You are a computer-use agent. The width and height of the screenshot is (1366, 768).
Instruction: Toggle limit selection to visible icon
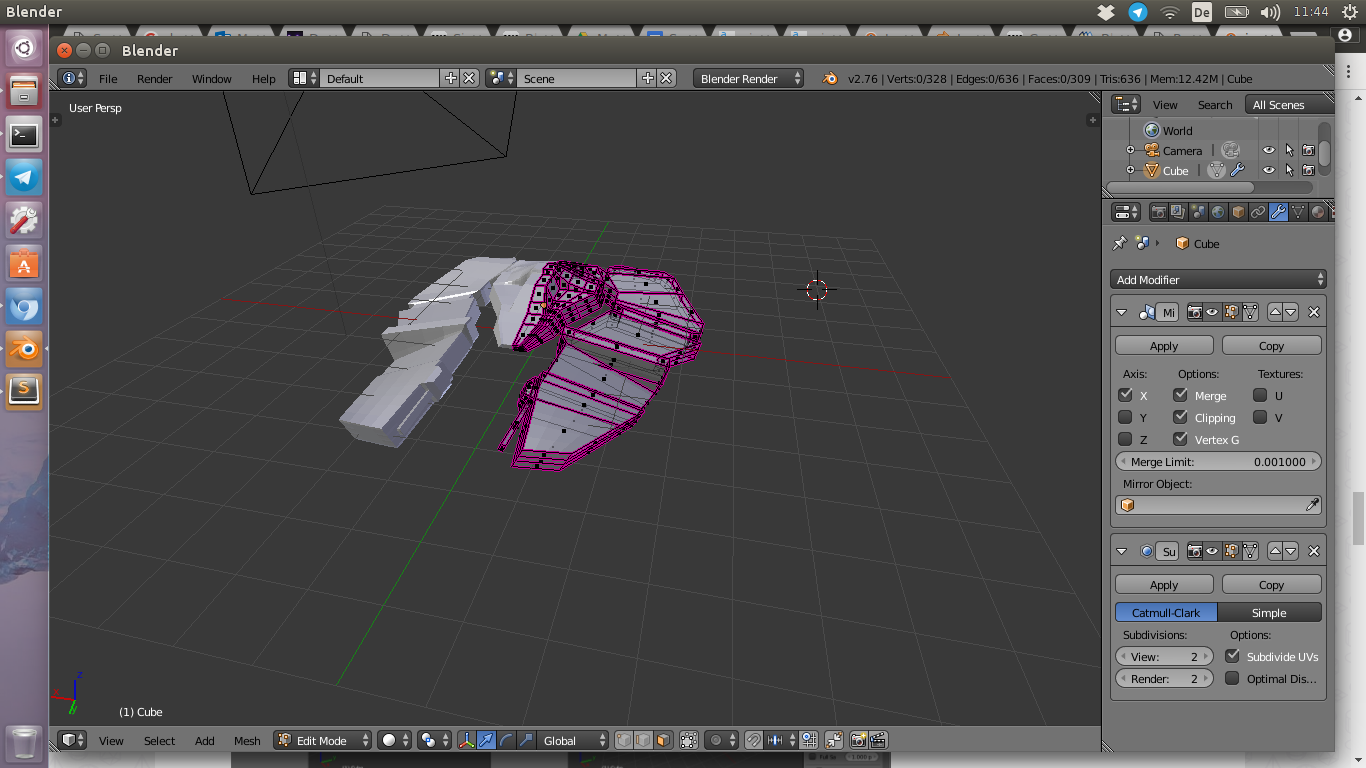click(x=689, y=740)
